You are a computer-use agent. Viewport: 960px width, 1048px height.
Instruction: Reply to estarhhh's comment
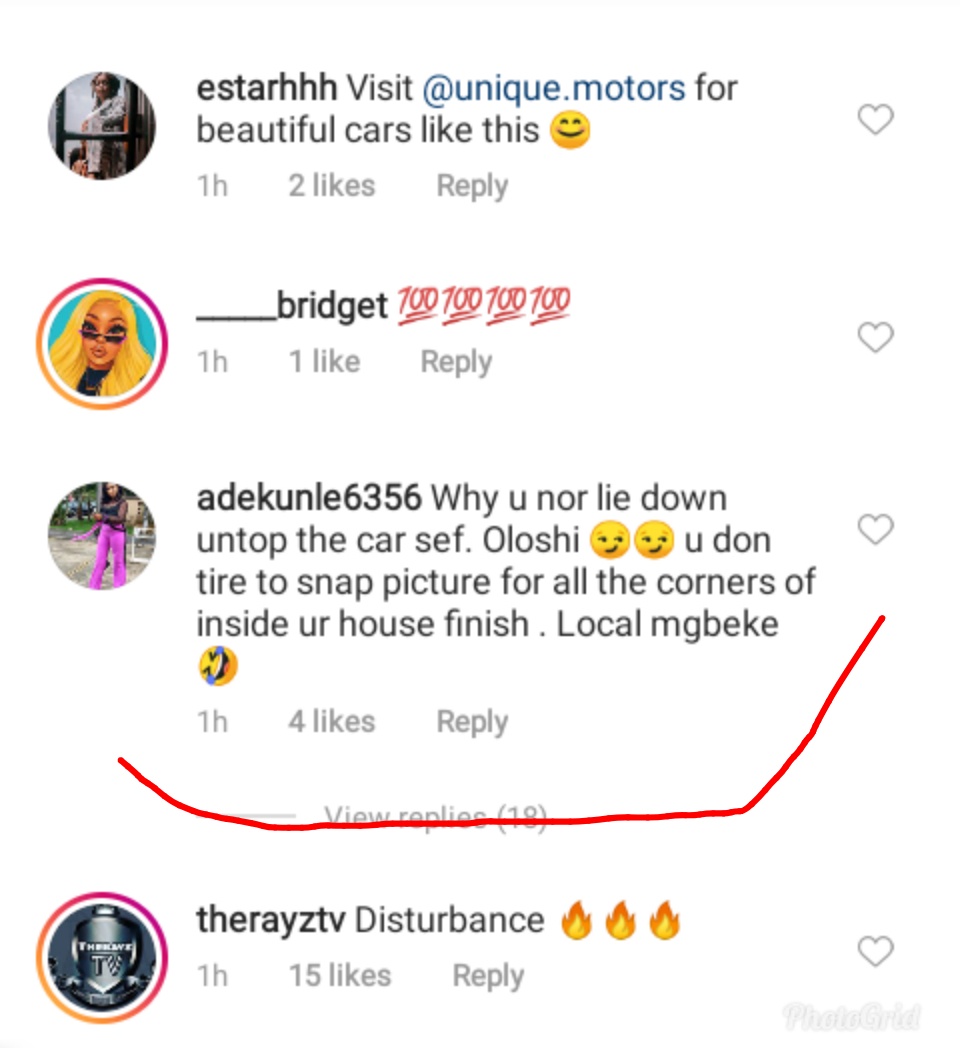click(x=472, y=186)
